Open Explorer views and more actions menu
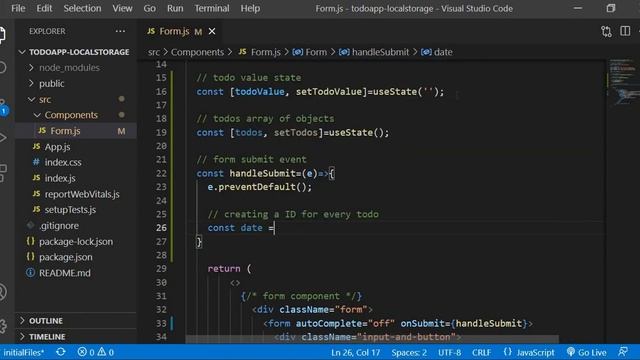 click(120, 31)
